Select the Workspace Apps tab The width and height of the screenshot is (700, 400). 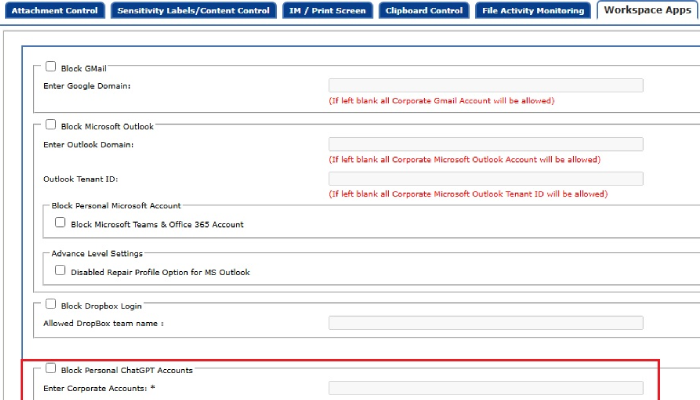pos(647,10)
